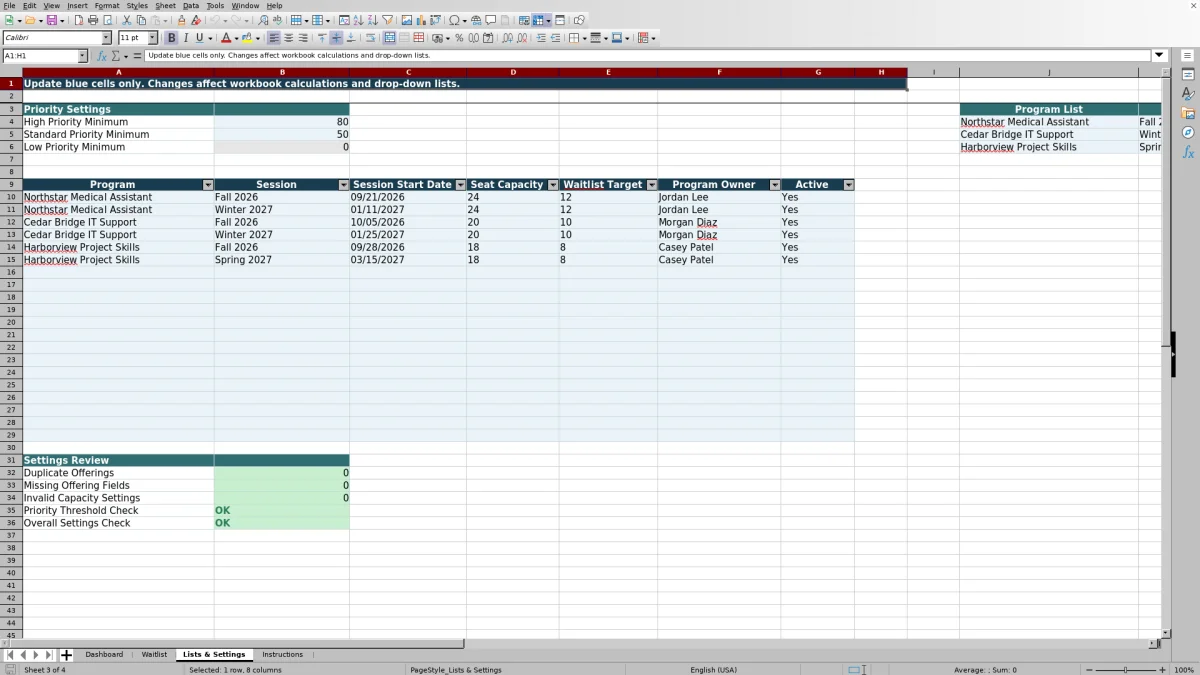Click the zoom in plus button

coord(1160,670)
